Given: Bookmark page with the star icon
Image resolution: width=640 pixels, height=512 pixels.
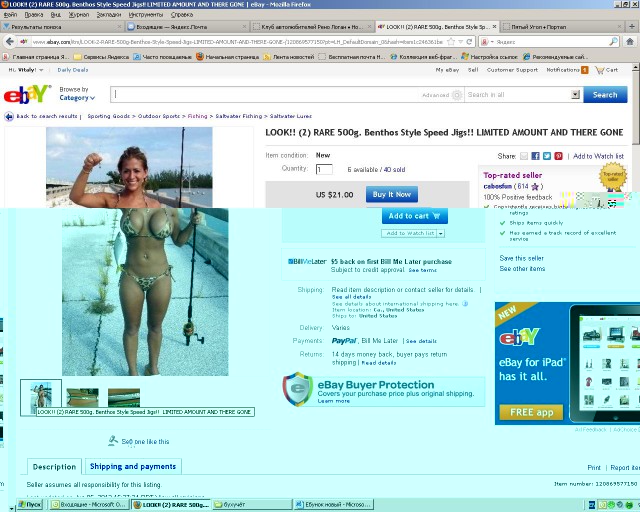Looking at the screenshot, I should click(451, 42).
